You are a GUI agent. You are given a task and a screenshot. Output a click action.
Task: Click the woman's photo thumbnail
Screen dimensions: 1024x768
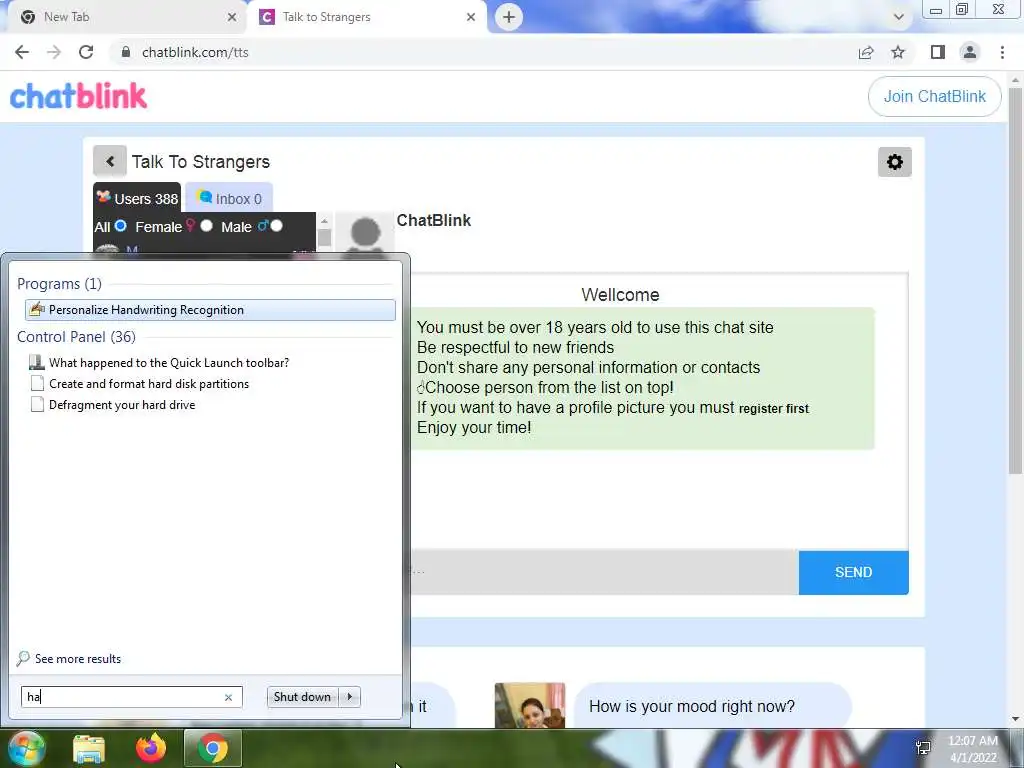[x=530, y=705]
